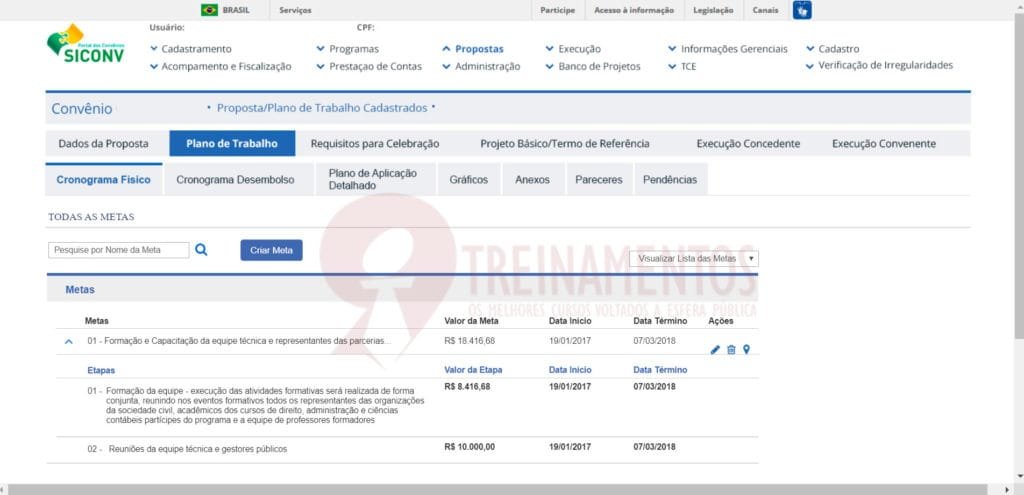
Task: Open the Informações Gerenciais menu
Action: (733, 49)
